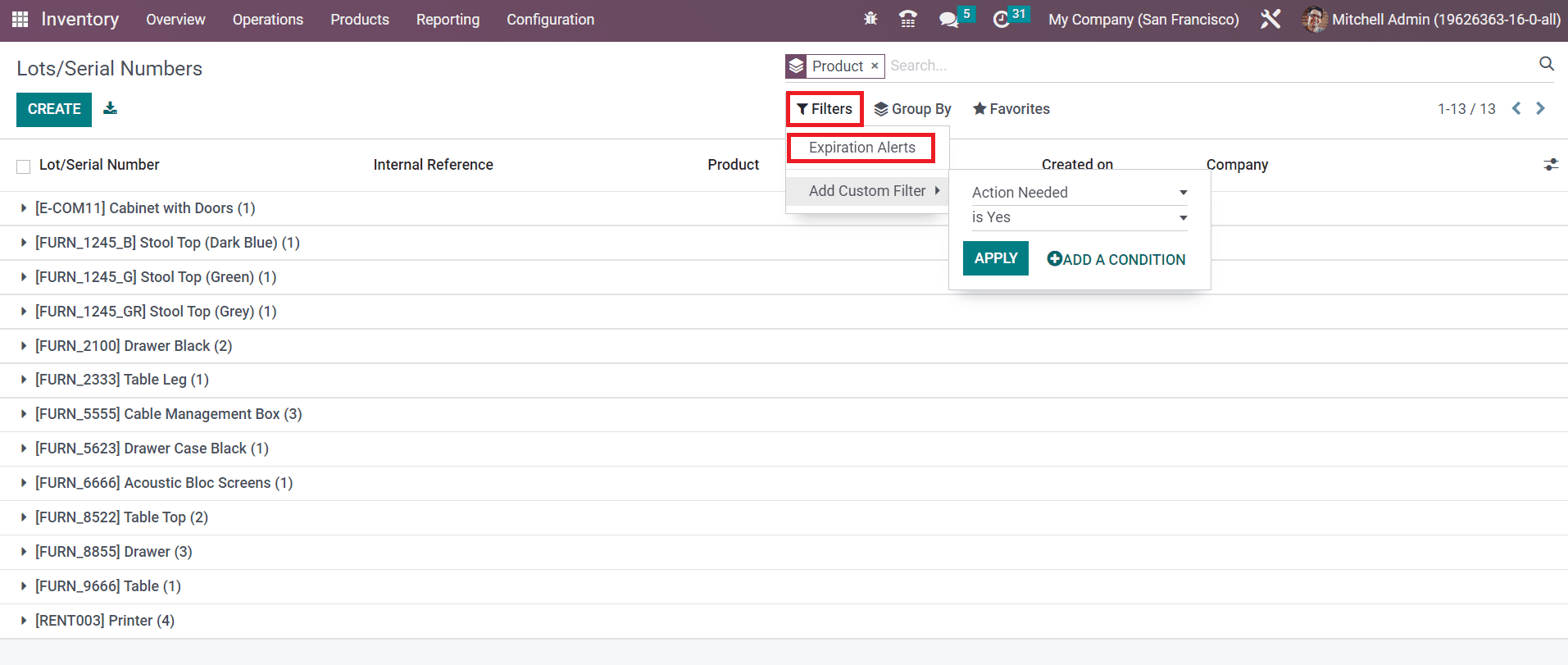Click the Search input field

click(x=1205, y=66)
